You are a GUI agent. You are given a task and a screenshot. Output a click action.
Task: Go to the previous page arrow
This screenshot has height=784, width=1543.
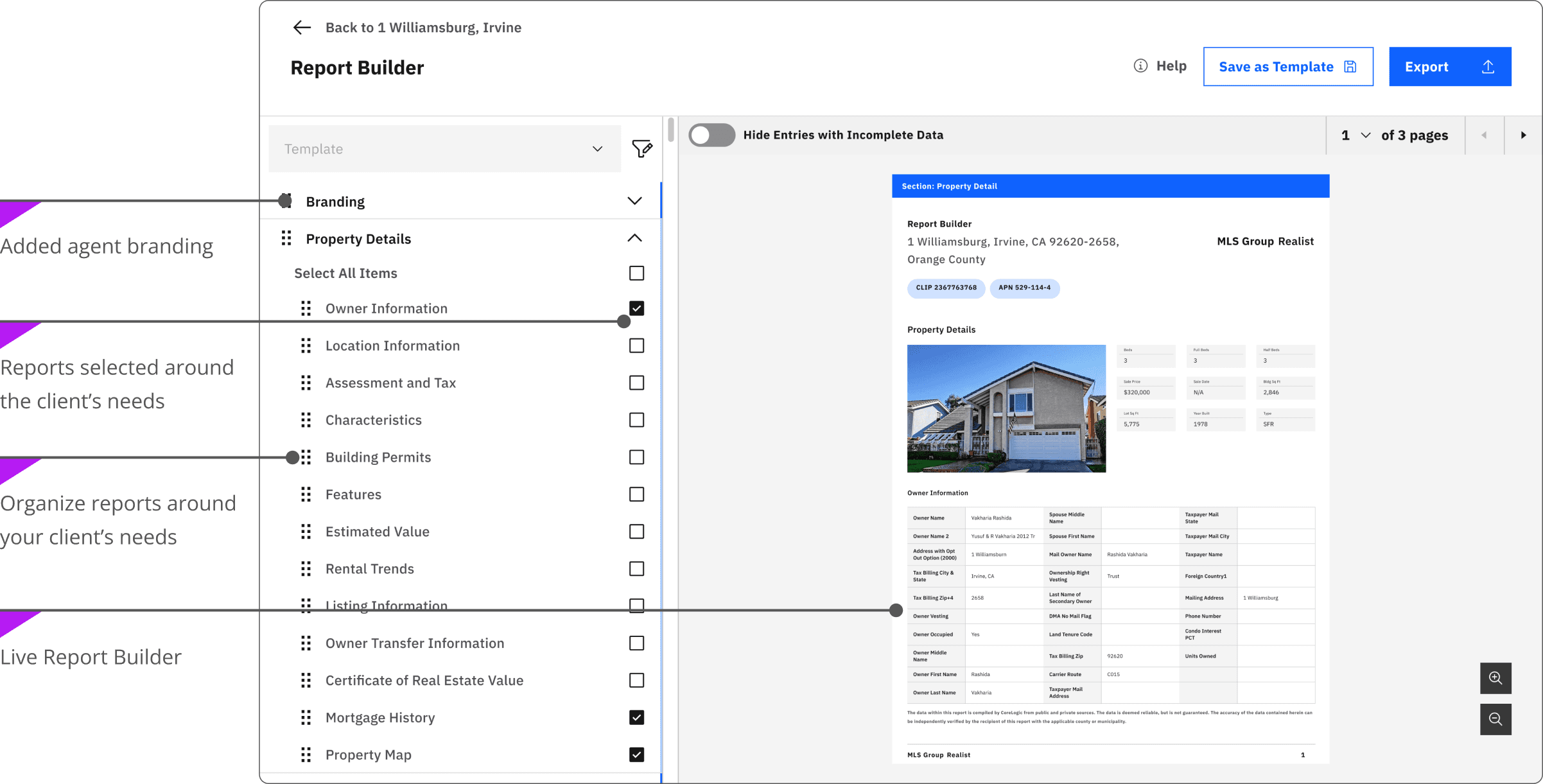coord(1484,135)
